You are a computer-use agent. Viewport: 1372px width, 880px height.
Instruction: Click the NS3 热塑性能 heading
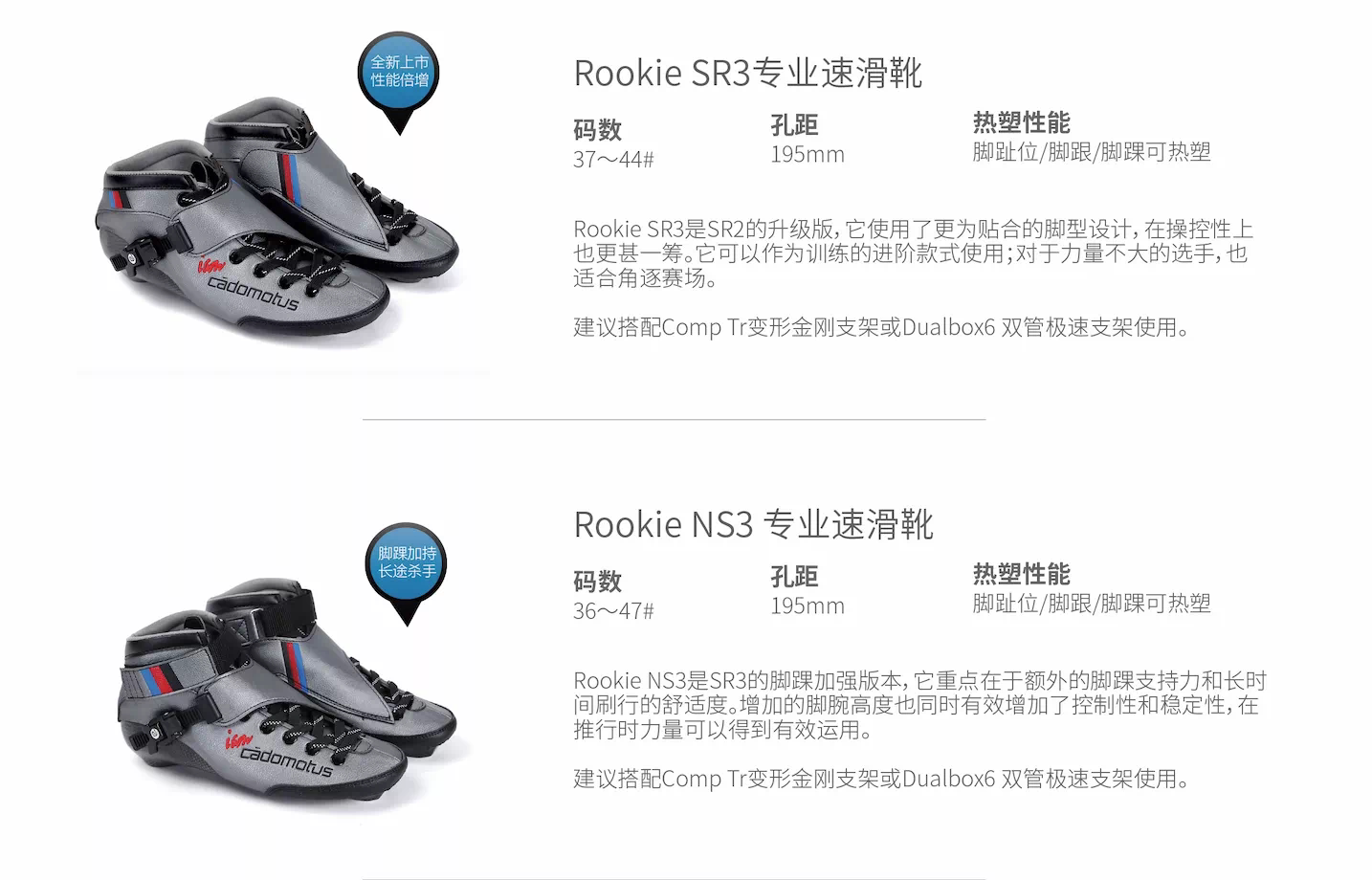[1021, 574]
